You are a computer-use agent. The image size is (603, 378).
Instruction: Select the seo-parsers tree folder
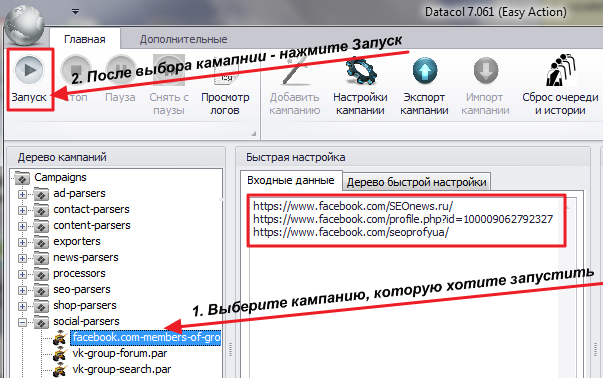(x=82, y=290)
